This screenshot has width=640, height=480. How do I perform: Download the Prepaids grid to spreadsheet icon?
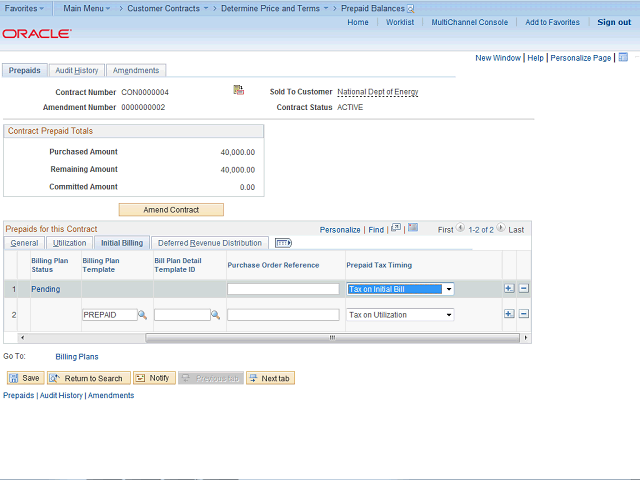pos(413,228)
